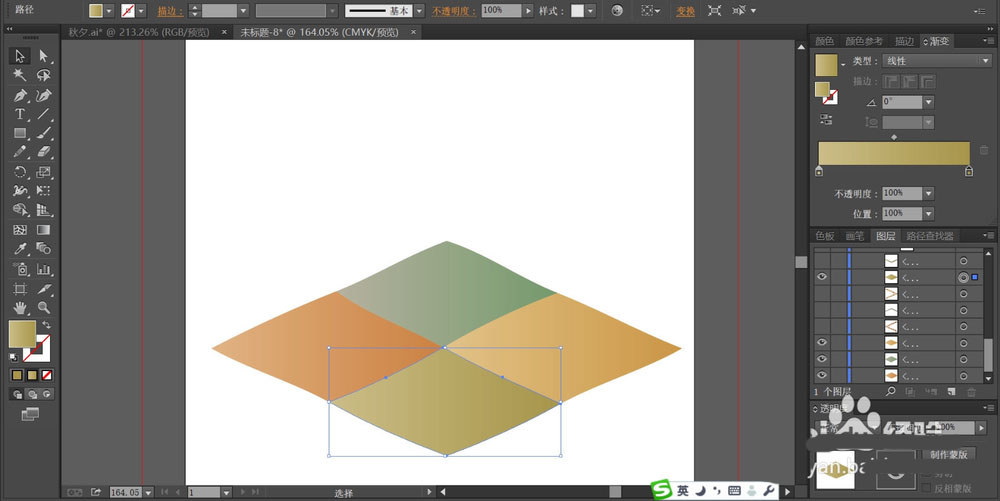This screenshot has height=501, width=1000.
Task: Select the Magic Wand tool
Action: coord(20,75)
